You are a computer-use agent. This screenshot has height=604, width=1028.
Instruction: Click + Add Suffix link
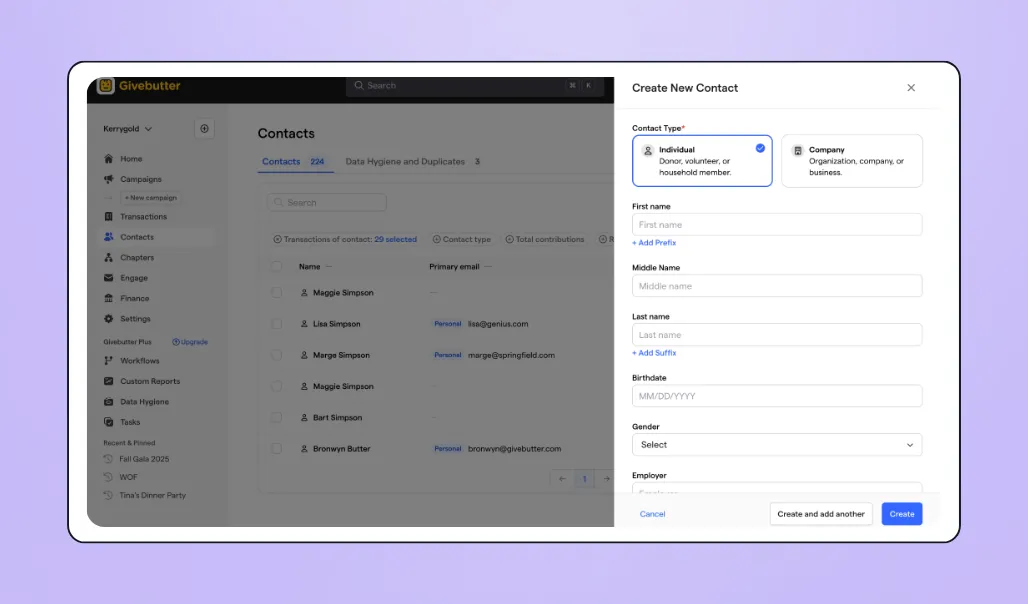click(x=654, y=353)
